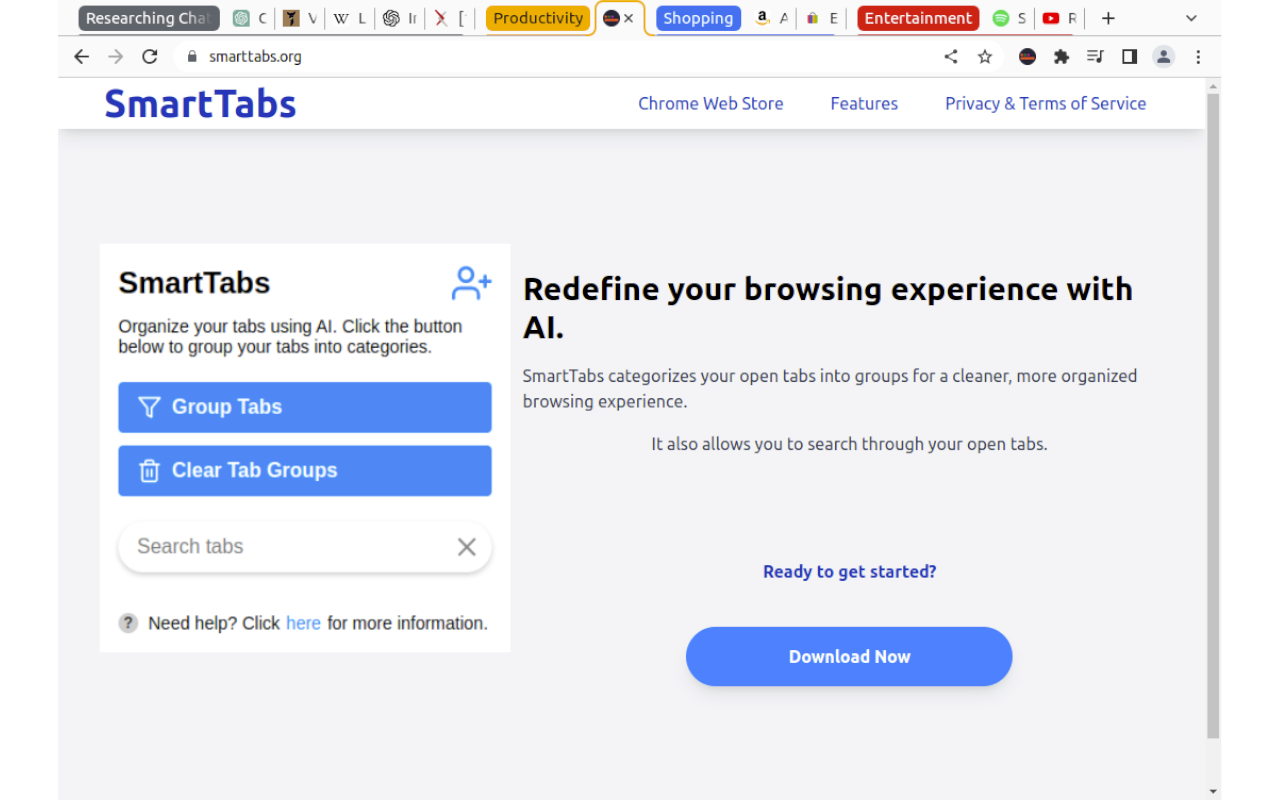This screenshot has height=800, width=1280.
Task: Open the Chrome Web Store link
Action: (711, 103)
